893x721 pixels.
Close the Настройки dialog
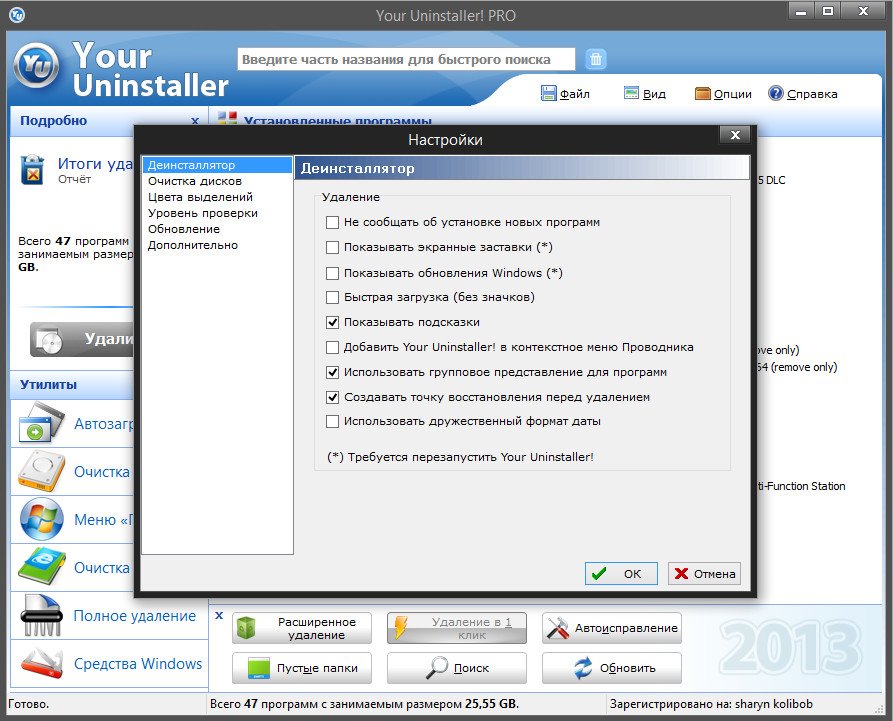(x=735, y=135)
